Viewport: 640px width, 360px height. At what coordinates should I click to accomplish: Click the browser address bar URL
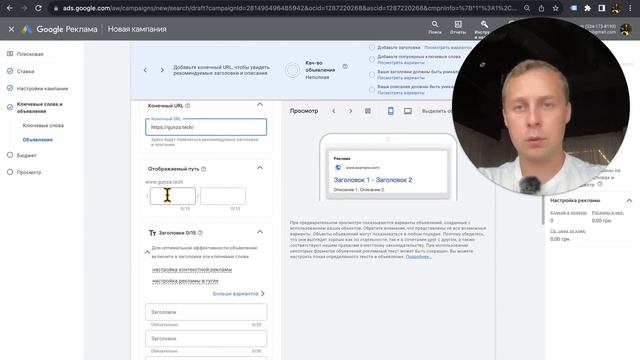pos(289,8)
